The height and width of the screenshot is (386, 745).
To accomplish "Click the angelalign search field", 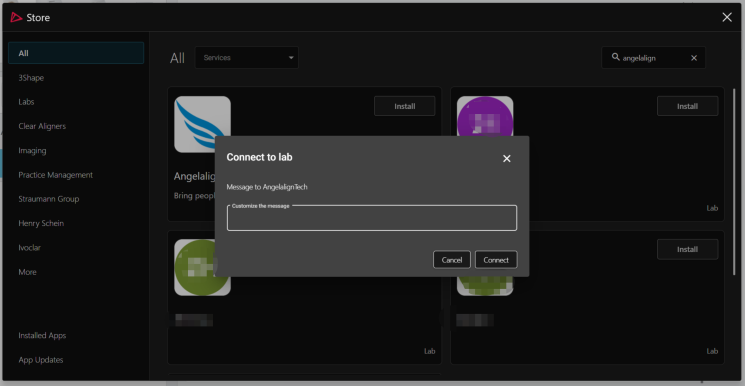I will [x=653, y=58].
